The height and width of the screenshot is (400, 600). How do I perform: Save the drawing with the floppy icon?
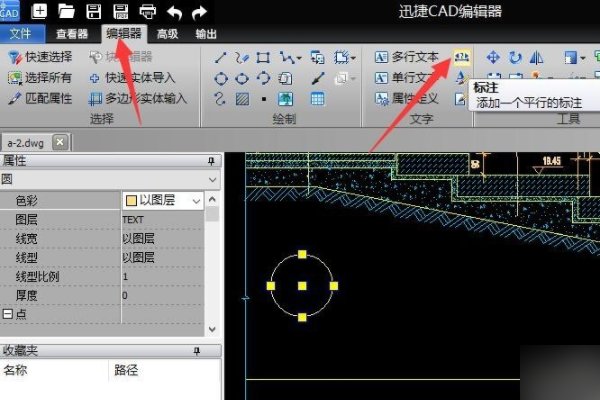(x=93, y=11)
